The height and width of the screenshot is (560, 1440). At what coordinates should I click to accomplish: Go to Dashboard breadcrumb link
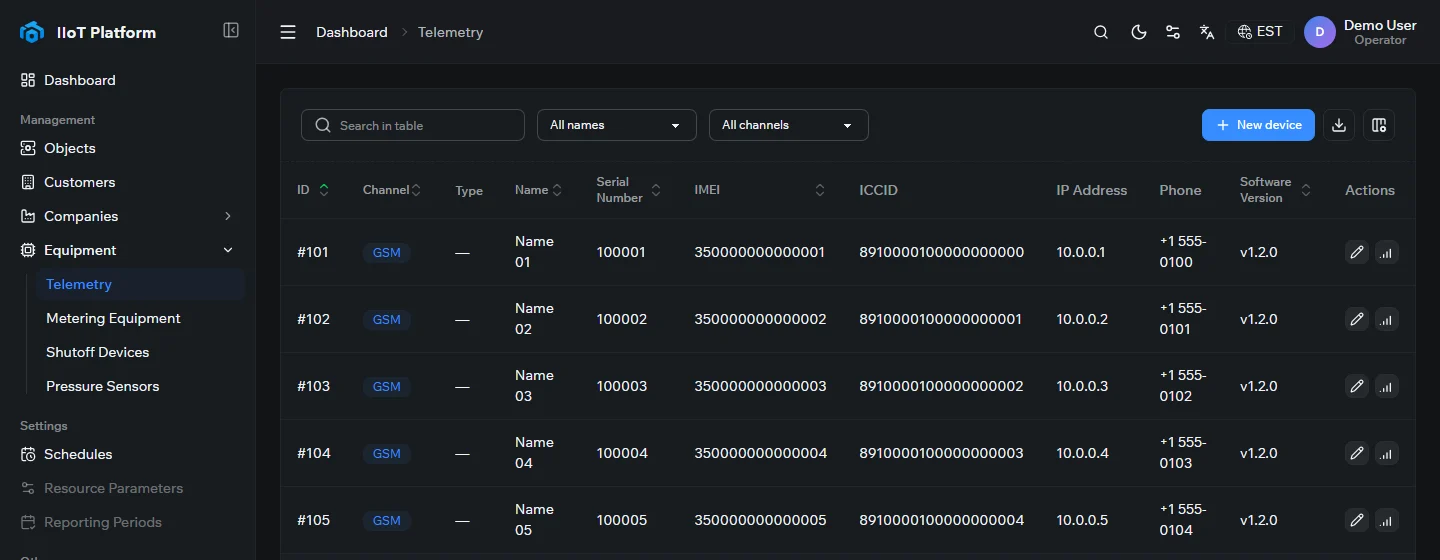pyautogui.click(x=352, y=32)
